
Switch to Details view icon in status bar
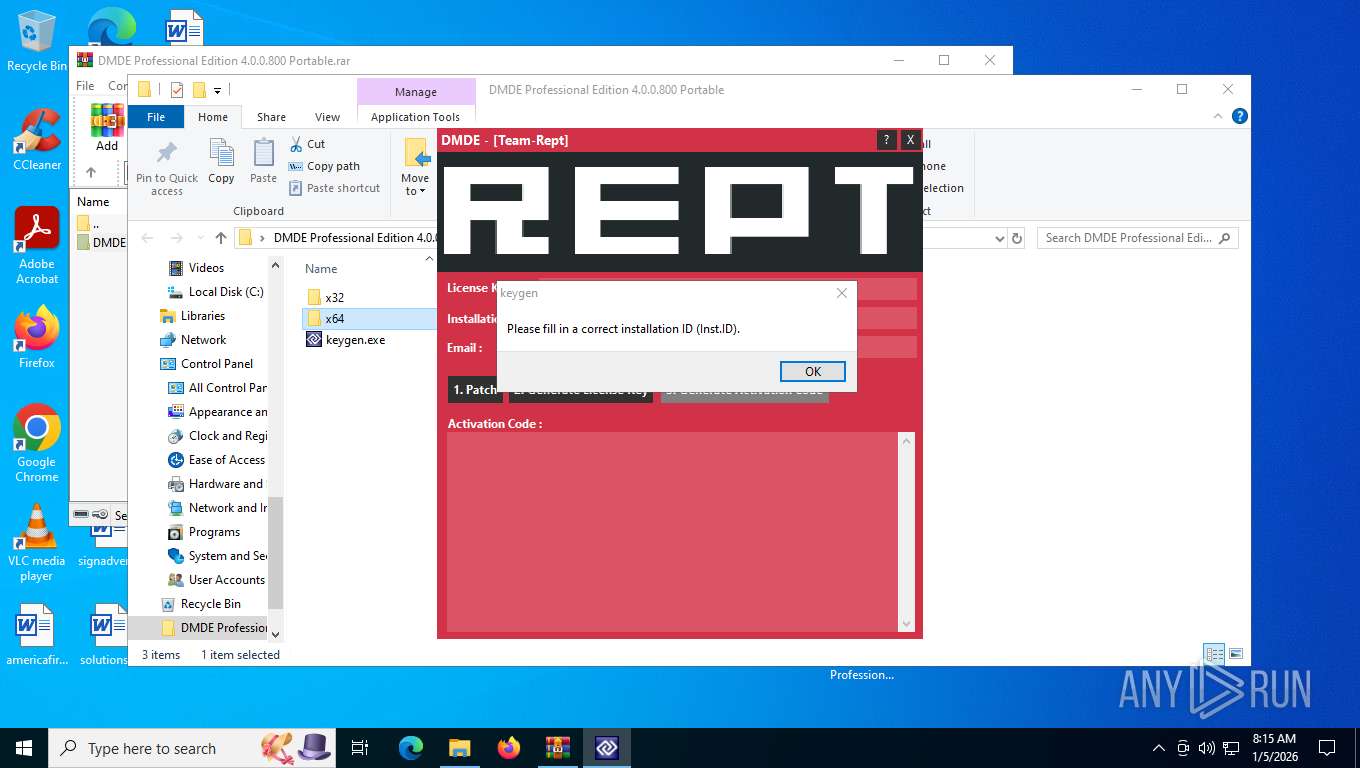coord(1215,654)
